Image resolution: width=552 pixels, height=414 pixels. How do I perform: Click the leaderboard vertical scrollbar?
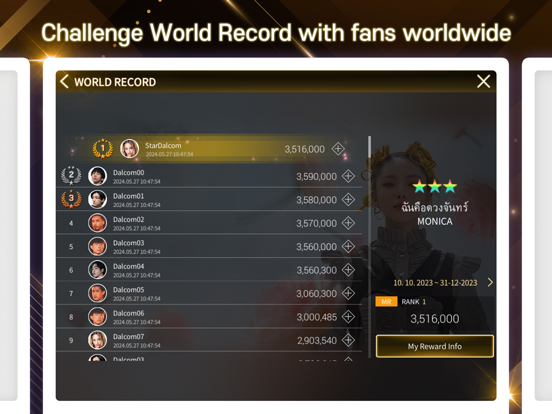[x=369, y=246]
